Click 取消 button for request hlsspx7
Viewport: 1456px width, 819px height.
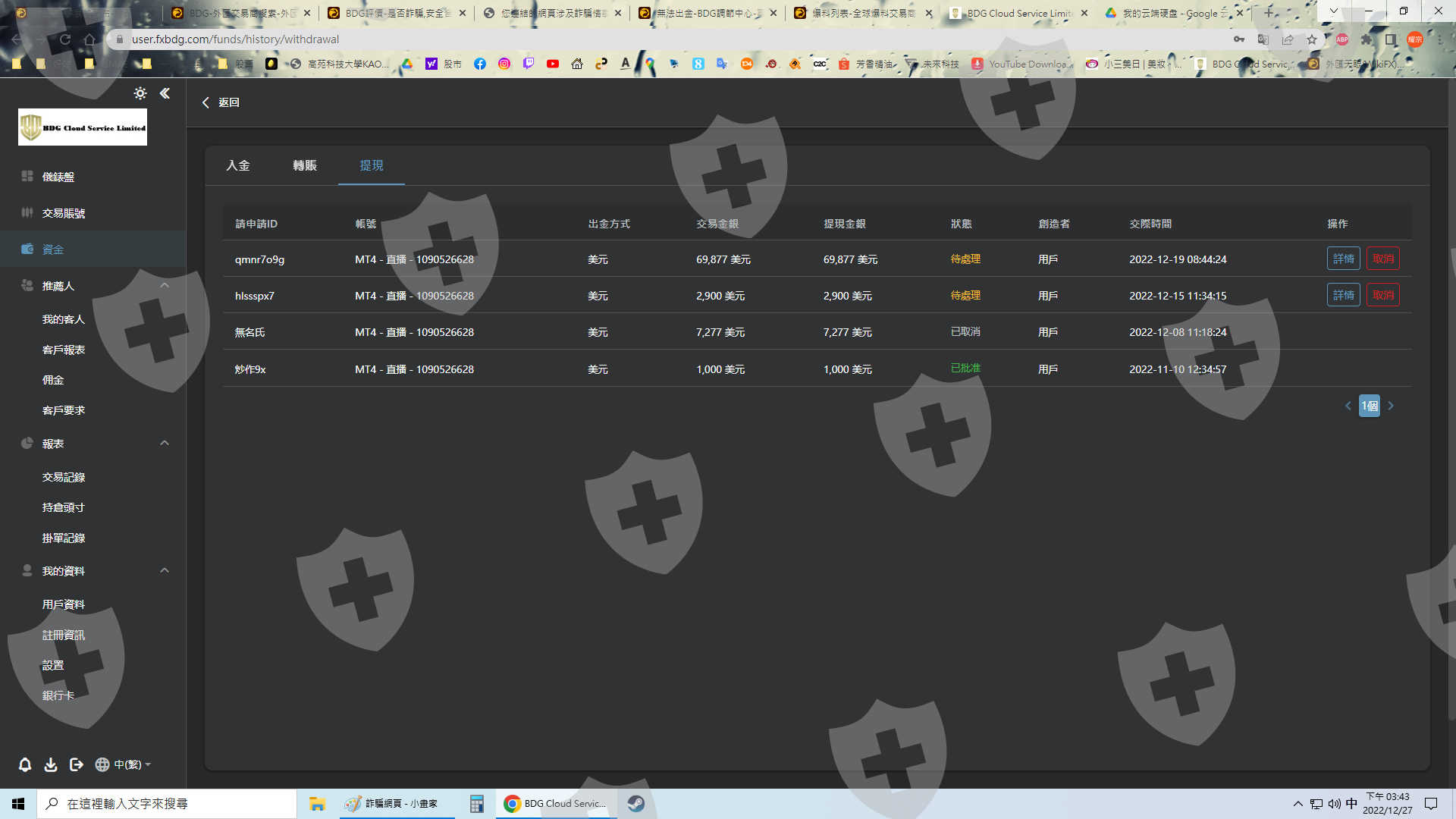[1382, 295]
